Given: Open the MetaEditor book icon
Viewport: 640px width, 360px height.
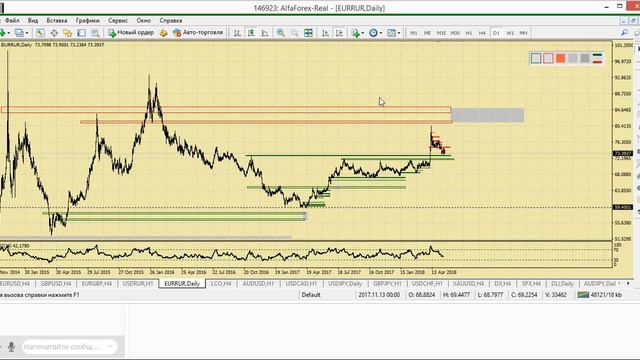Looking at the screenshot, I should (164, 33).
